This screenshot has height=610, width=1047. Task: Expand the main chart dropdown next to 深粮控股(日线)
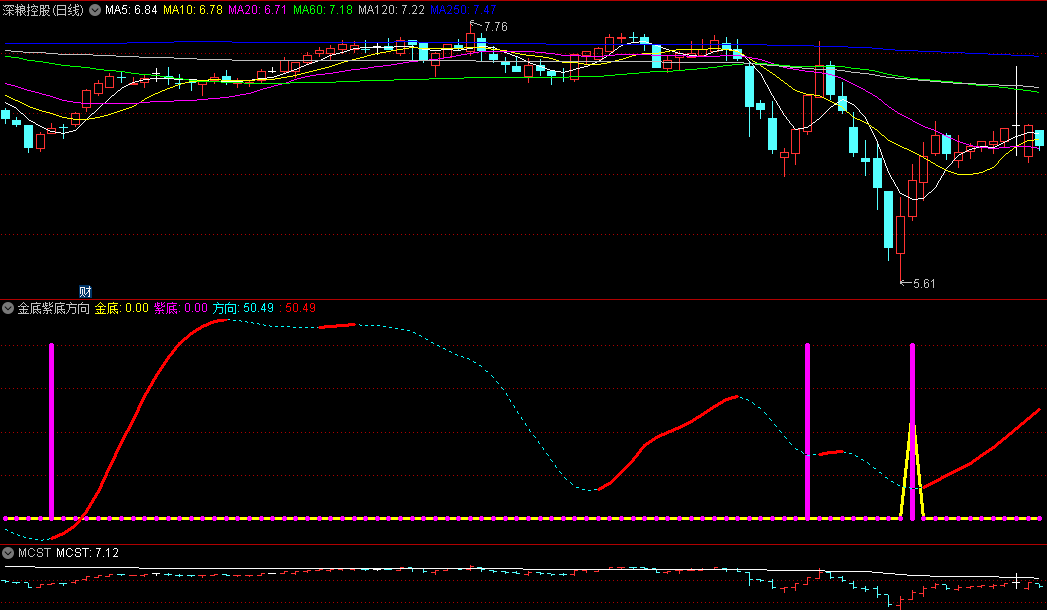[95, 10]
